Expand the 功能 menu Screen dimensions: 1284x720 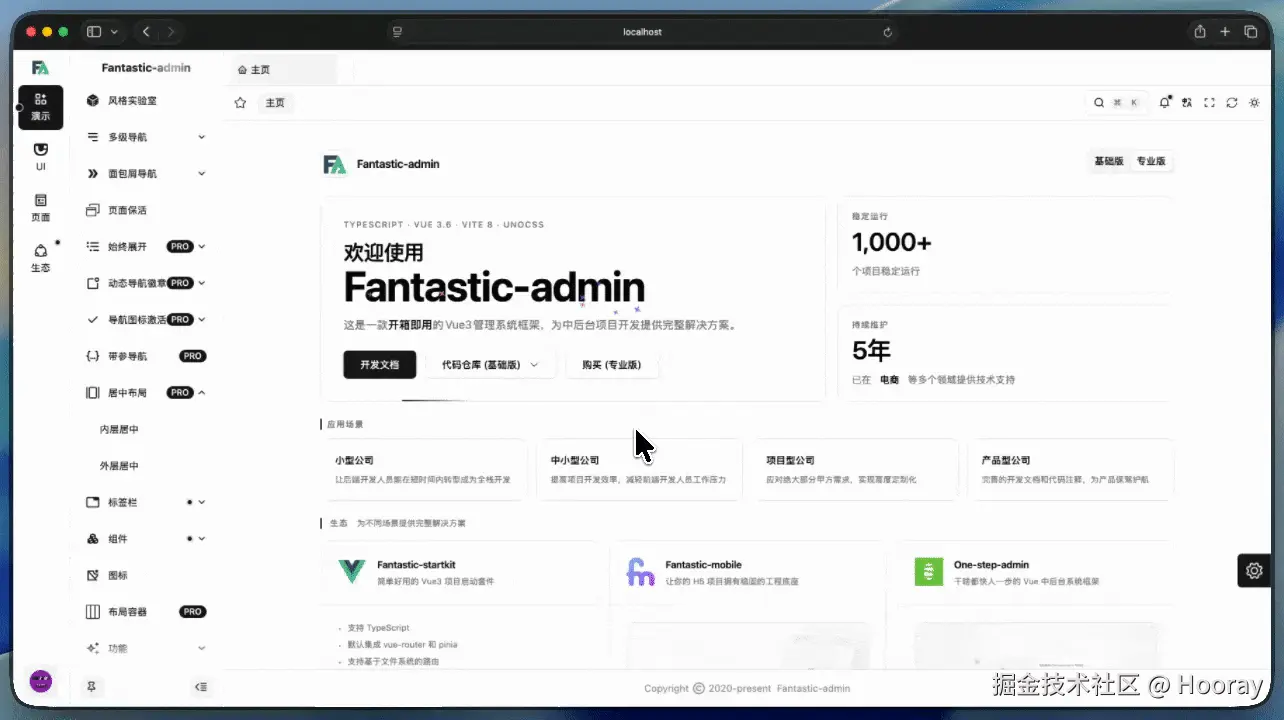[x=146, y=648]
